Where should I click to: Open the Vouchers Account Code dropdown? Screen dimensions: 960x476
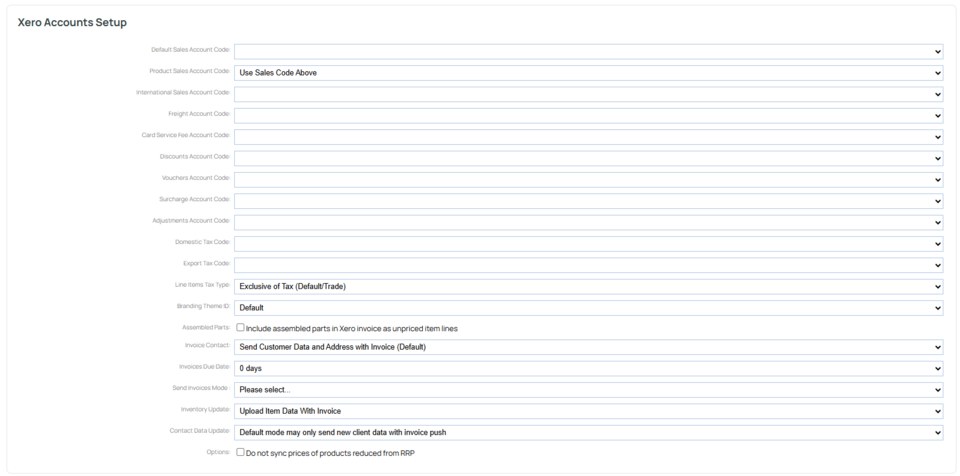588,180
